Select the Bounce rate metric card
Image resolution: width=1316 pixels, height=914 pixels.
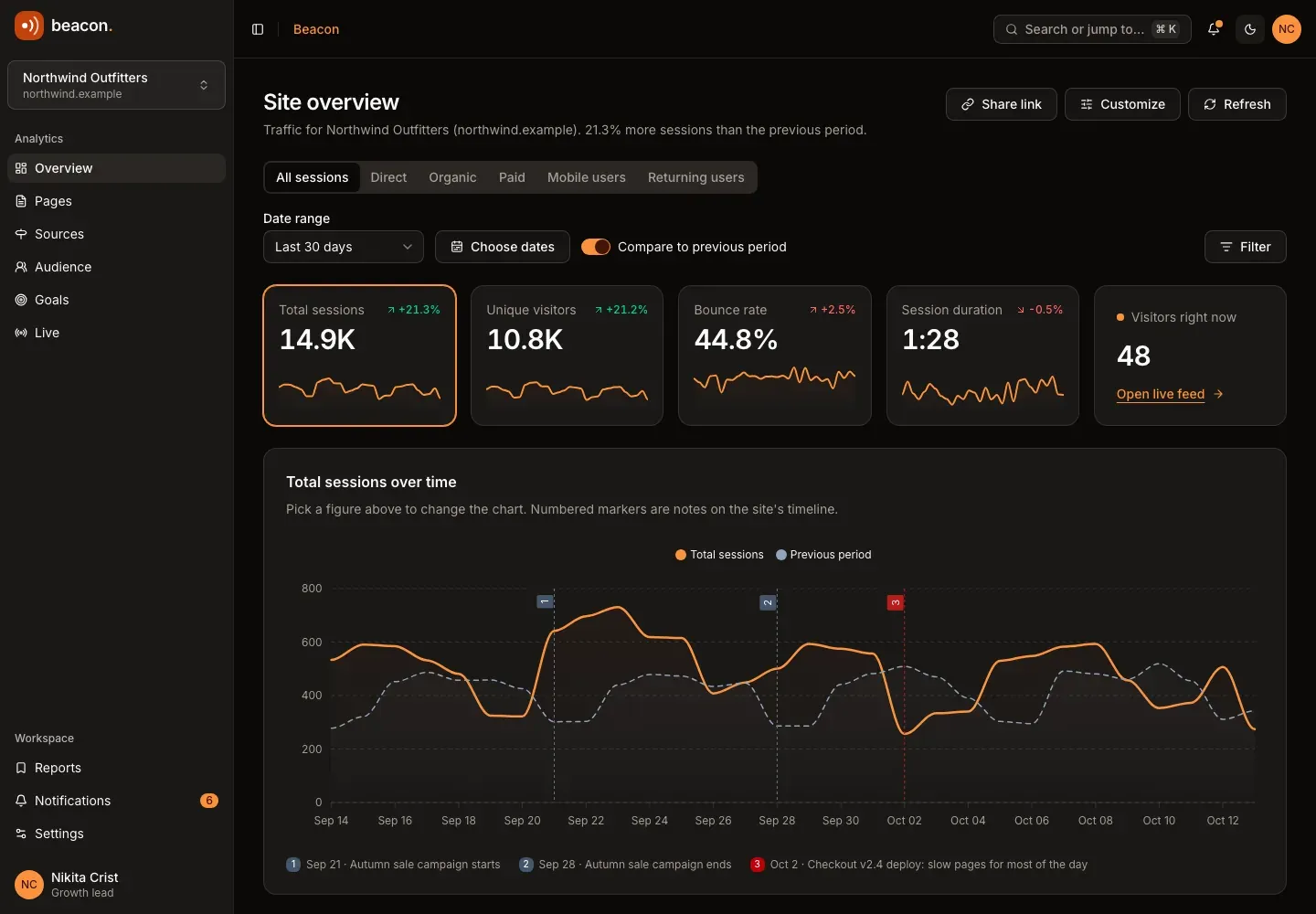coord(775,356)
